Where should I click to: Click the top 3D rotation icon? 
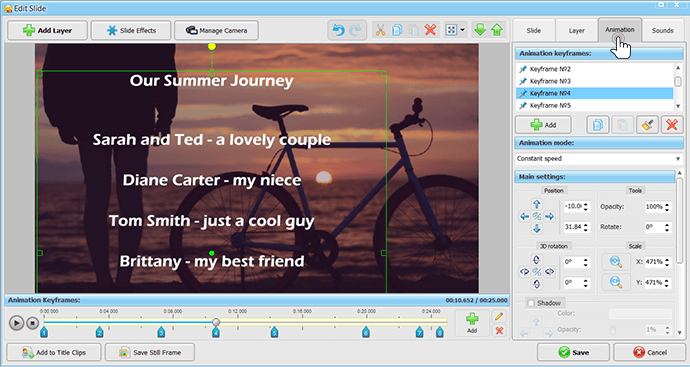point(536,260)
